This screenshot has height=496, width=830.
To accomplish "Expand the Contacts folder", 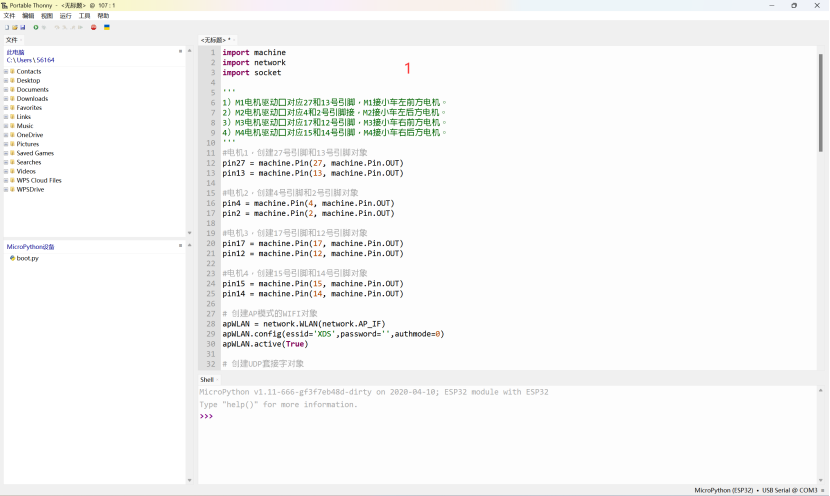I will pyautogui.click(x=6, y=71).
